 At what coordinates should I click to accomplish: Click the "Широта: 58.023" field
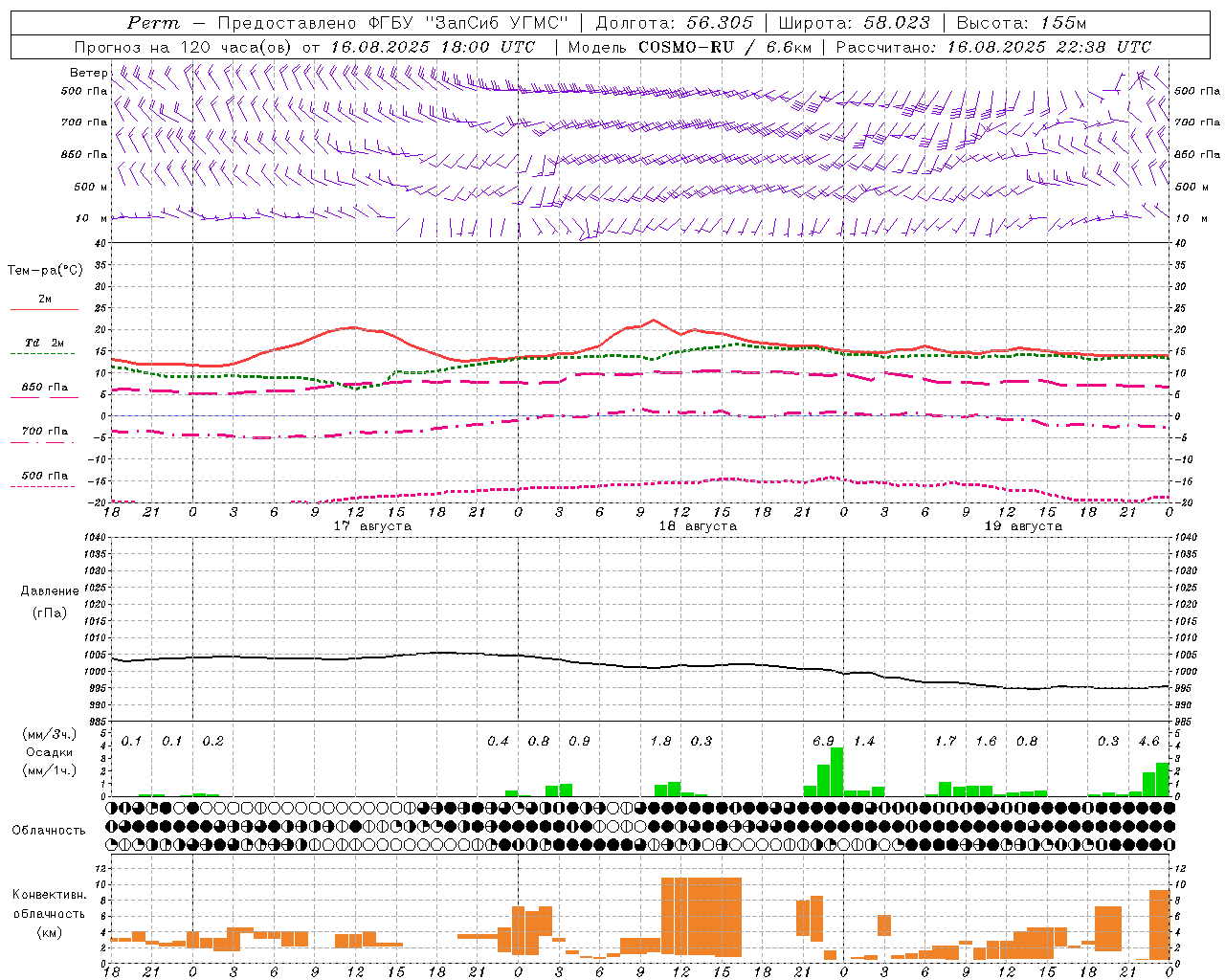[855, 23]
